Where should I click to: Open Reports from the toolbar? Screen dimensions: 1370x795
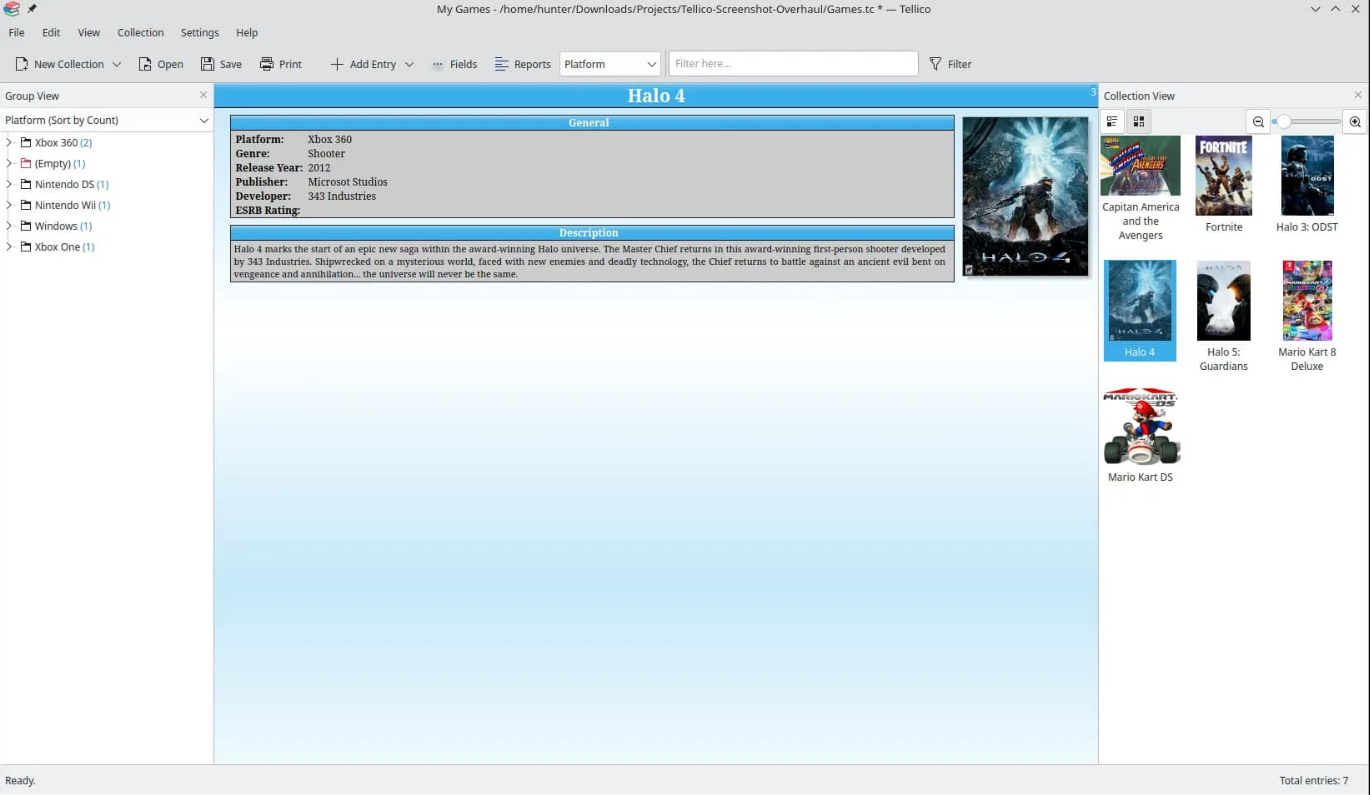coord(522,64)
